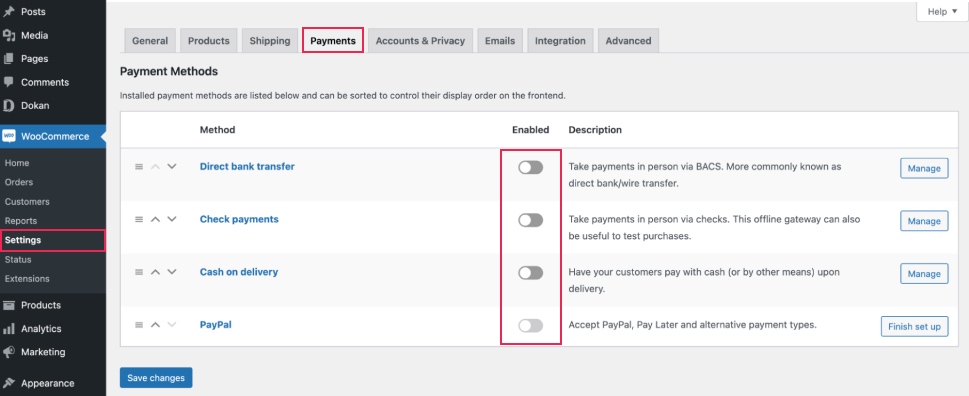Move Cash on delivery up
The height and width of the screenshot is (396, 969).
click(156, 272)
